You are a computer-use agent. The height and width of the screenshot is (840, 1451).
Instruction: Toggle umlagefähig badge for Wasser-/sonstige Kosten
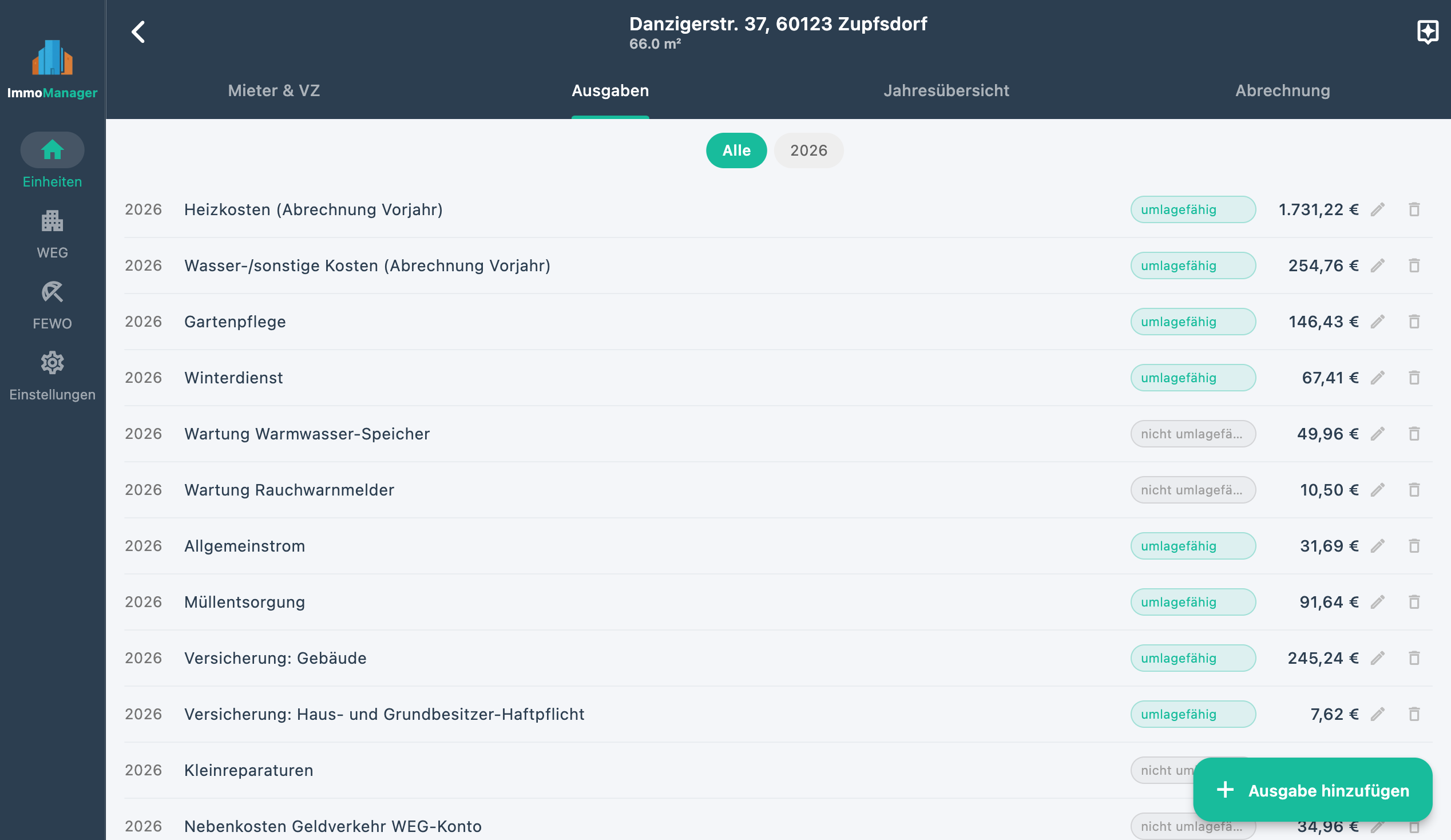click(1193, 266)
